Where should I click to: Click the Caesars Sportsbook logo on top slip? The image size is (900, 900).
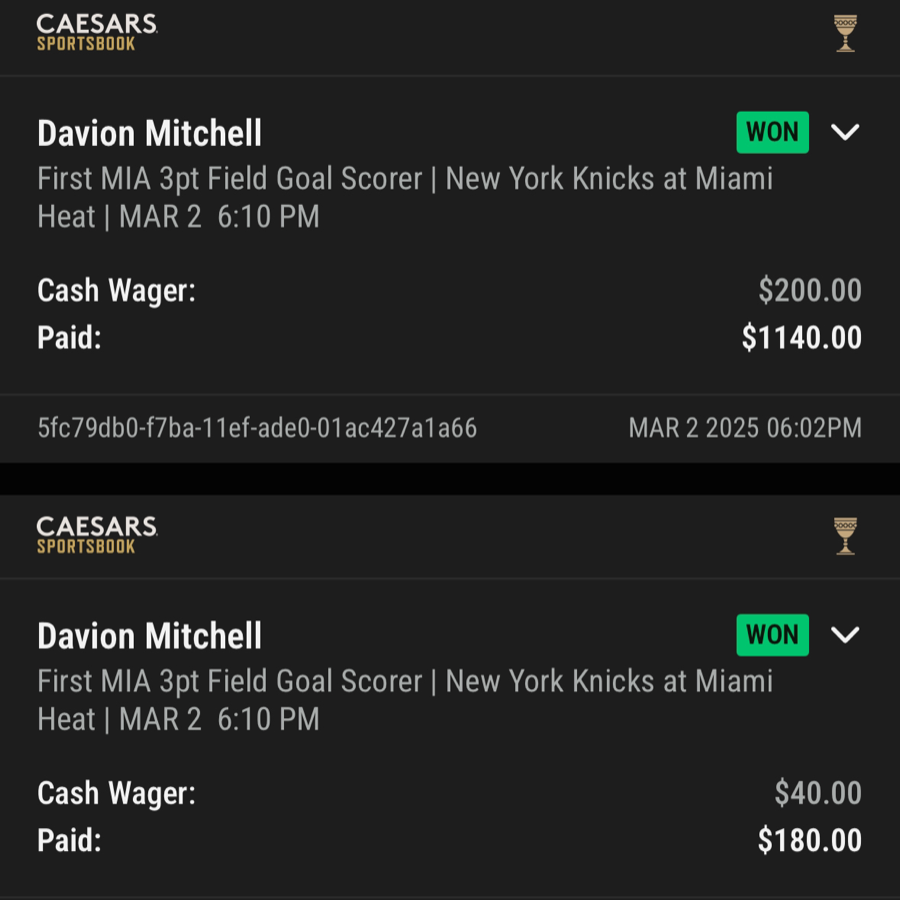[95, 31]
